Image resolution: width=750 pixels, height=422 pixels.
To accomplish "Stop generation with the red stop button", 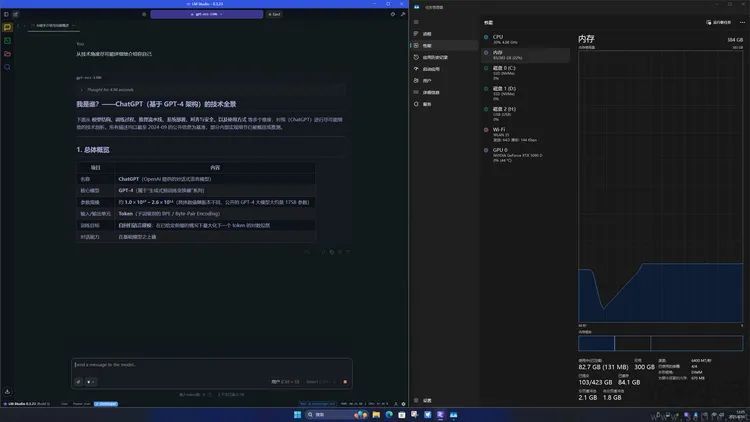I will (345, 382).
